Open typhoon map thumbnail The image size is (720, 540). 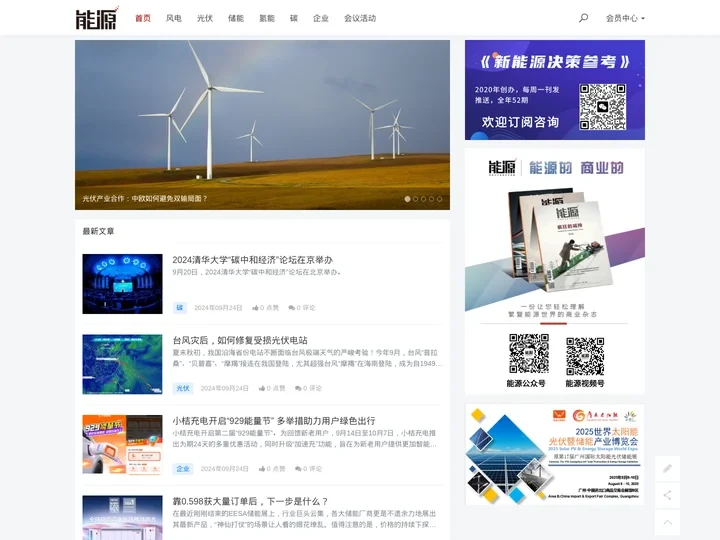(122, 364)
